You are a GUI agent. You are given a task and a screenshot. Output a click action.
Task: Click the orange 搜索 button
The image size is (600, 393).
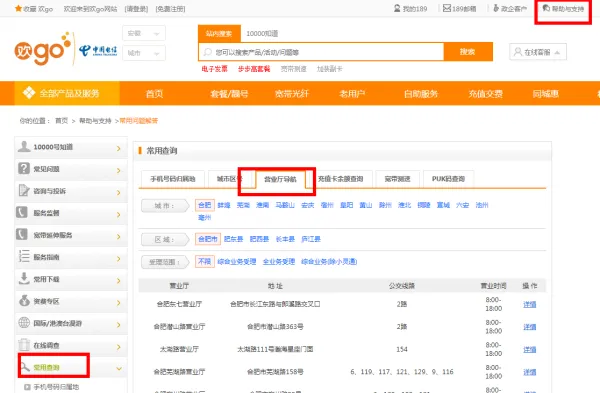pos(468,52)
